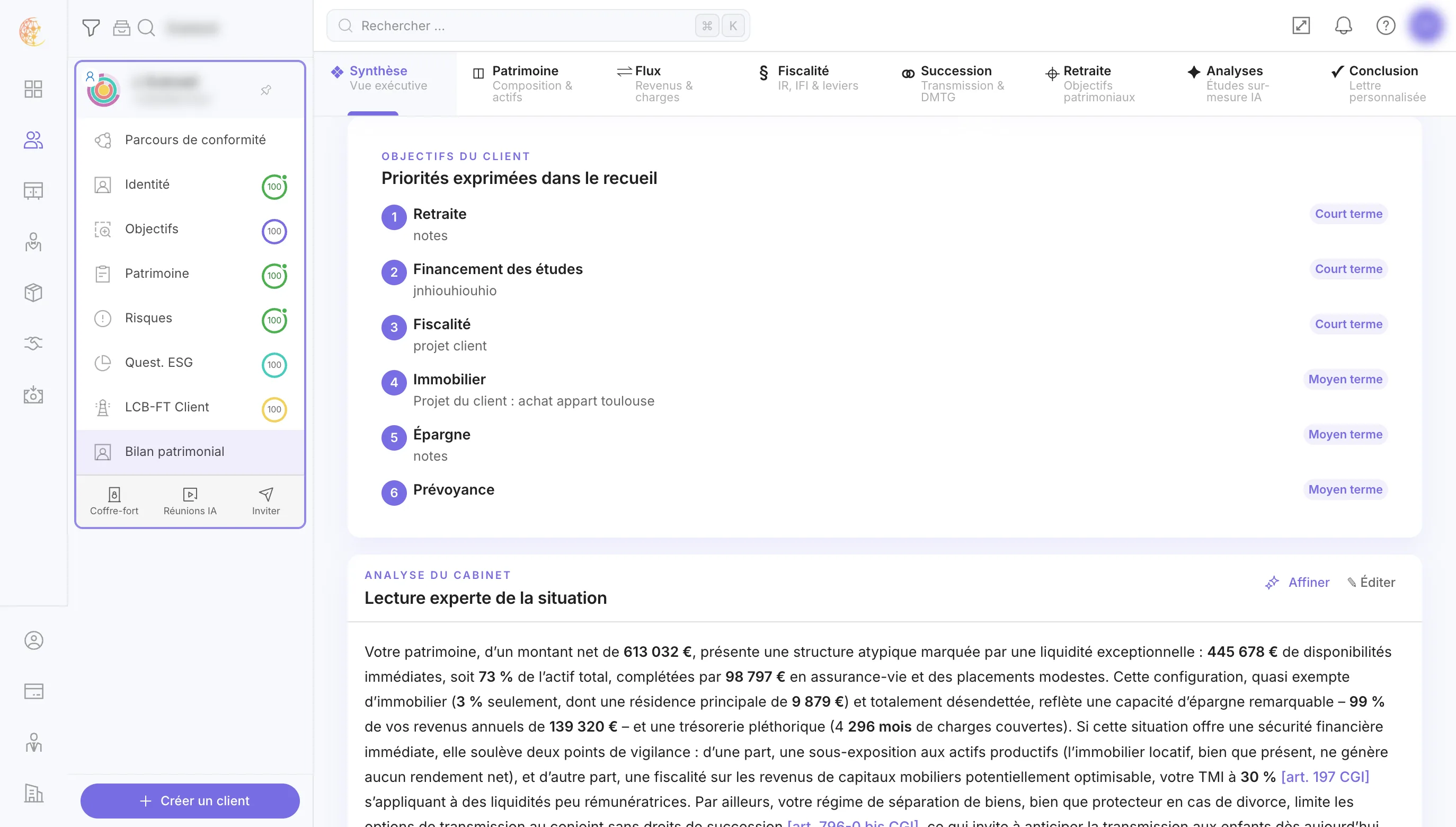Open the client list filter funnel

point(91,27)
